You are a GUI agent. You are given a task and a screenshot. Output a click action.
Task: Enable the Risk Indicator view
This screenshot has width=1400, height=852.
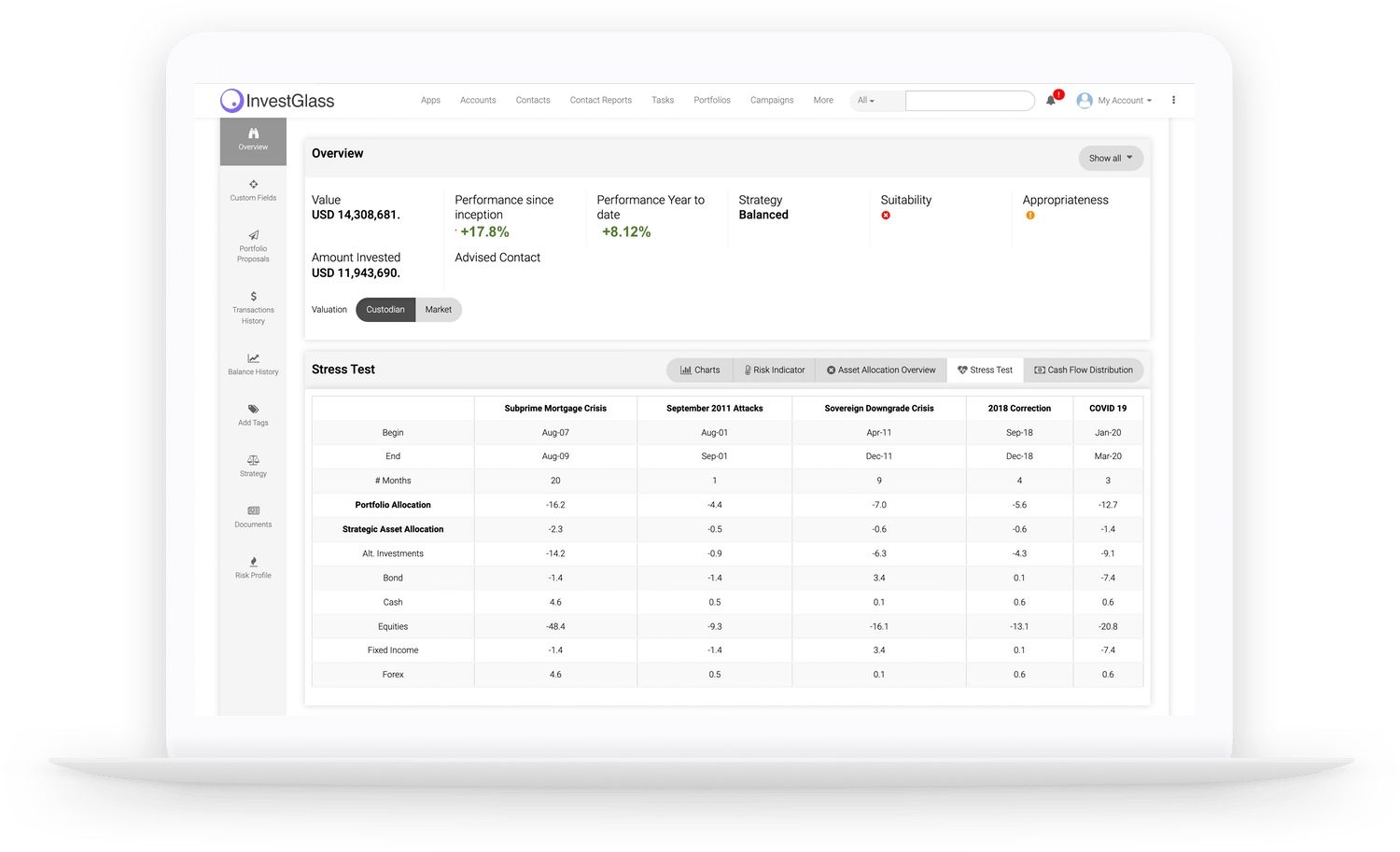[774, 370]
